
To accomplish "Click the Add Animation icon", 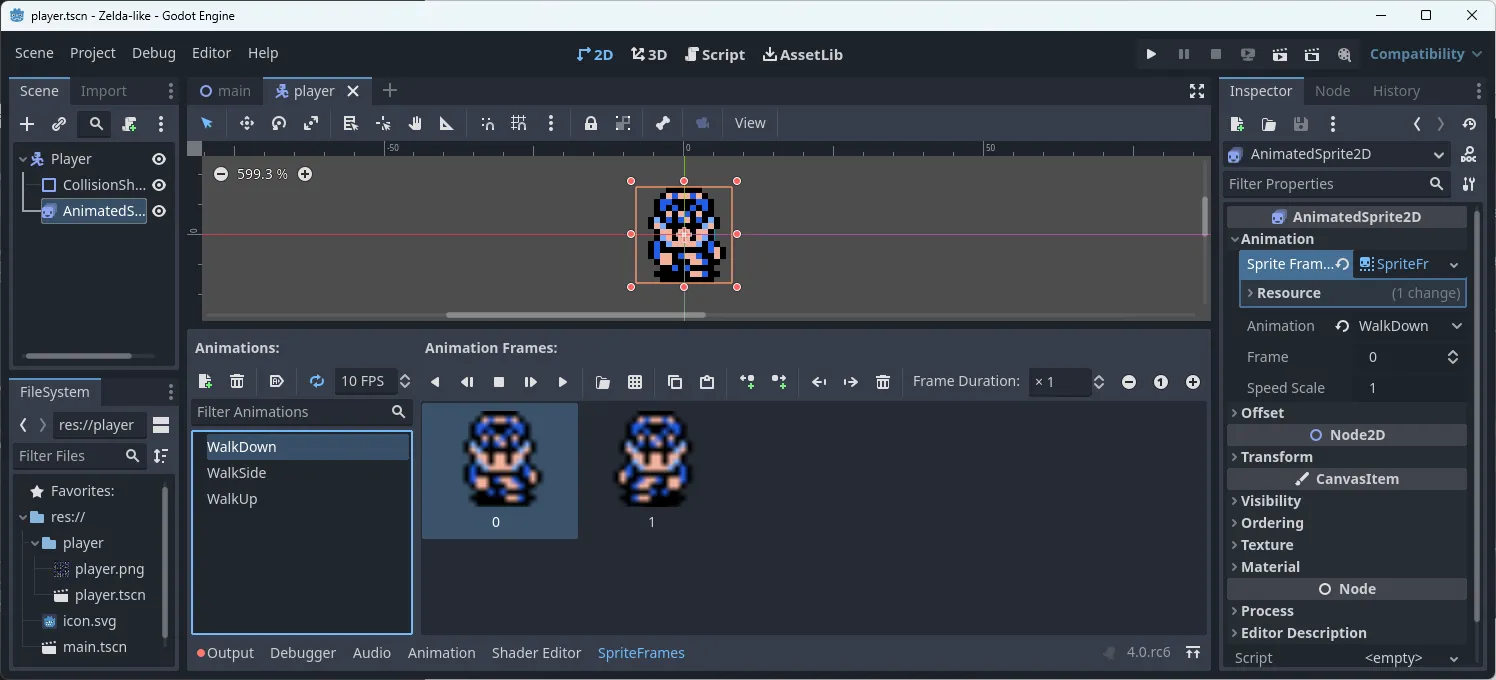I will pos(205,381).
